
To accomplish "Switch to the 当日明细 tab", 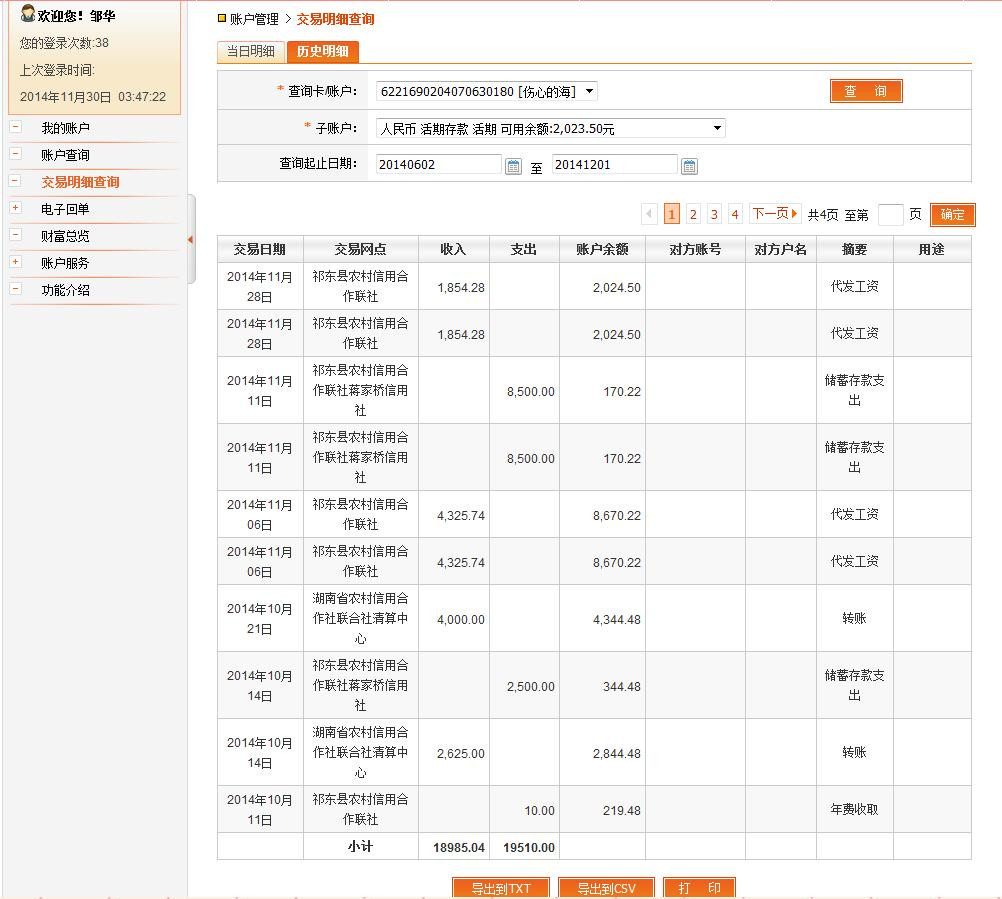I will tap(250, 52).
